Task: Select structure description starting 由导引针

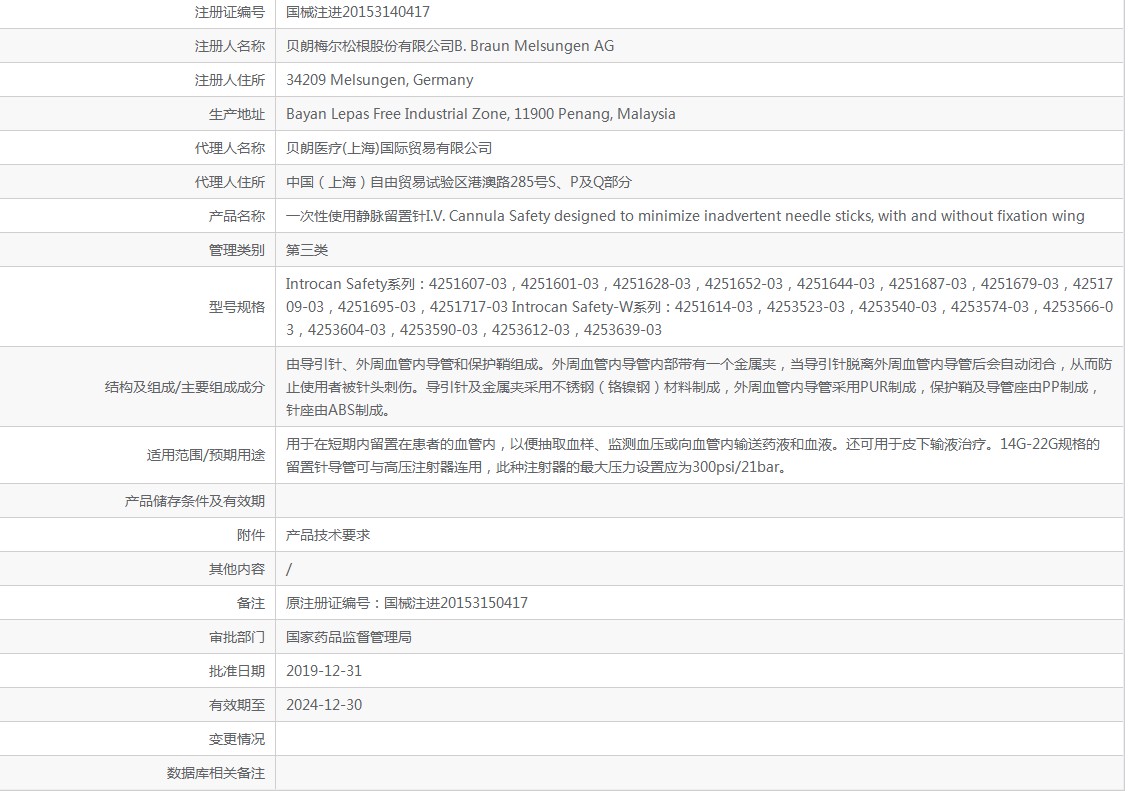Action: (699, 387)
